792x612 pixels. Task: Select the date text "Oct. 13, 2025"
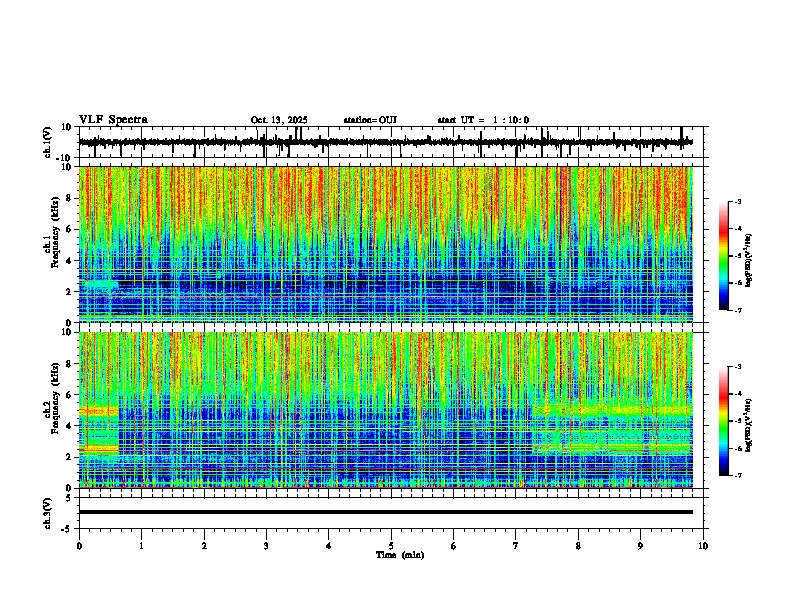(279, 120)
